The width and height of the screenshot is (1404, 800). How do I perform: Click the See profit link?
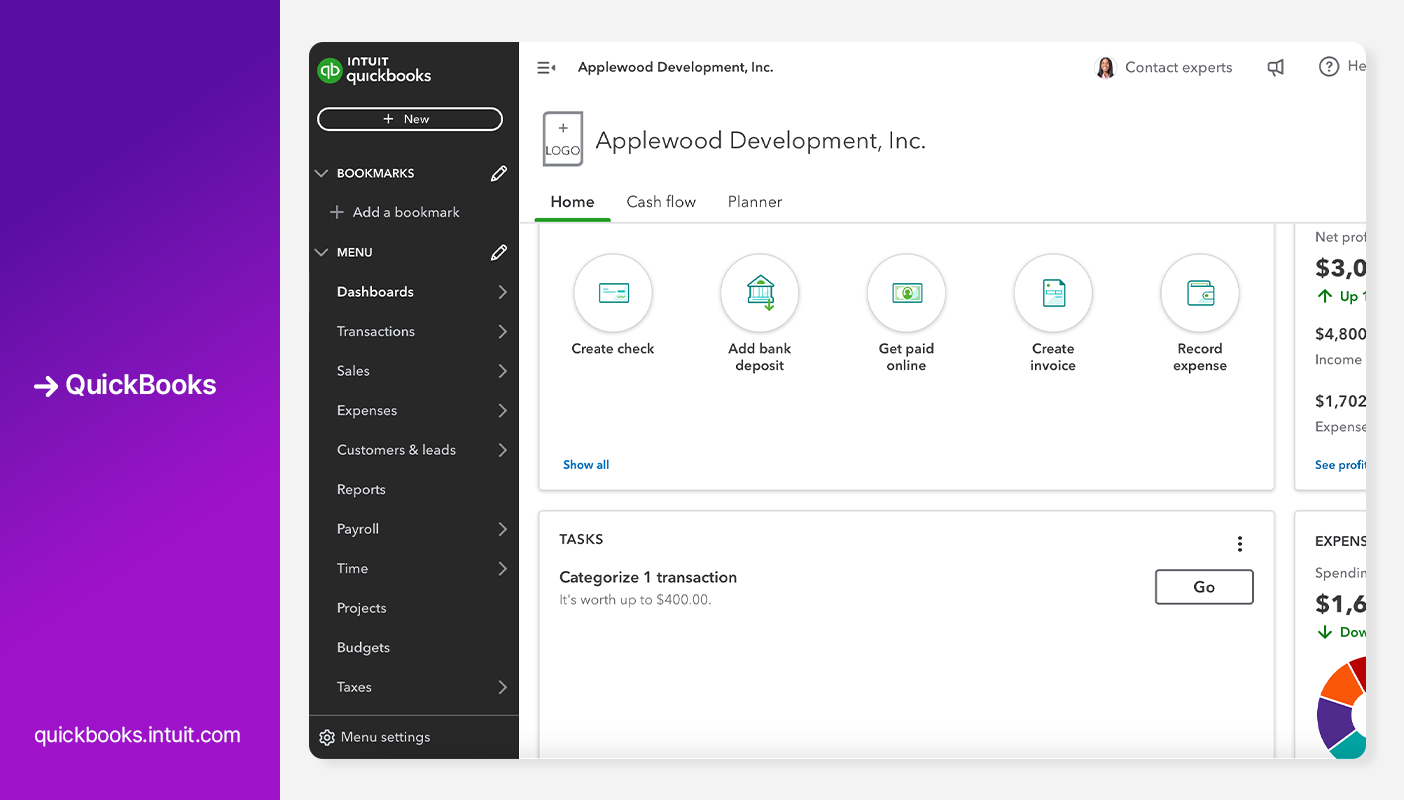click(1340, 465)
